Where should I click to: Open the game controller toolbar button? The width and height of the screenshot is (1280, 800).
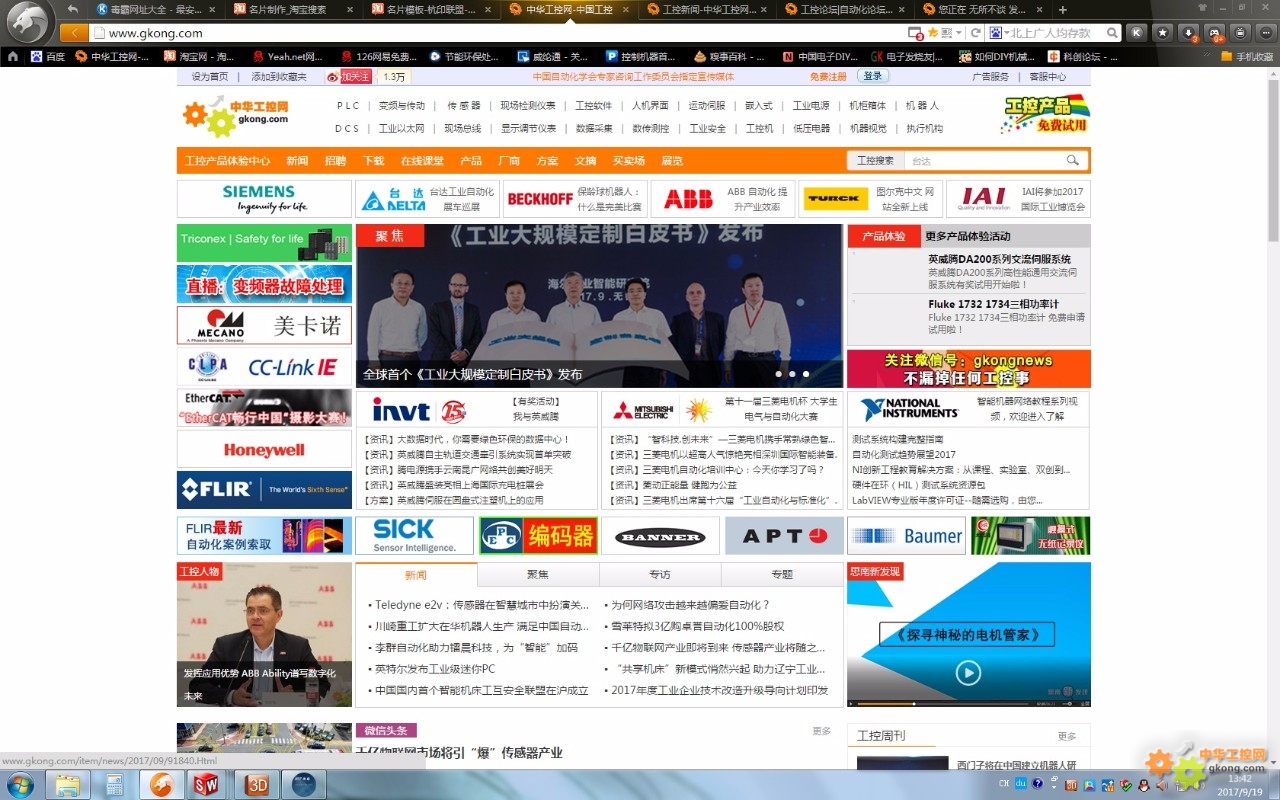point(1215,33)
